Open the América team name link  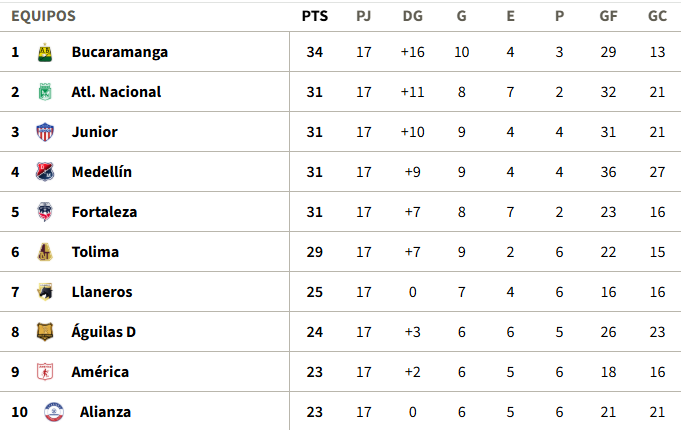point(100,372)
